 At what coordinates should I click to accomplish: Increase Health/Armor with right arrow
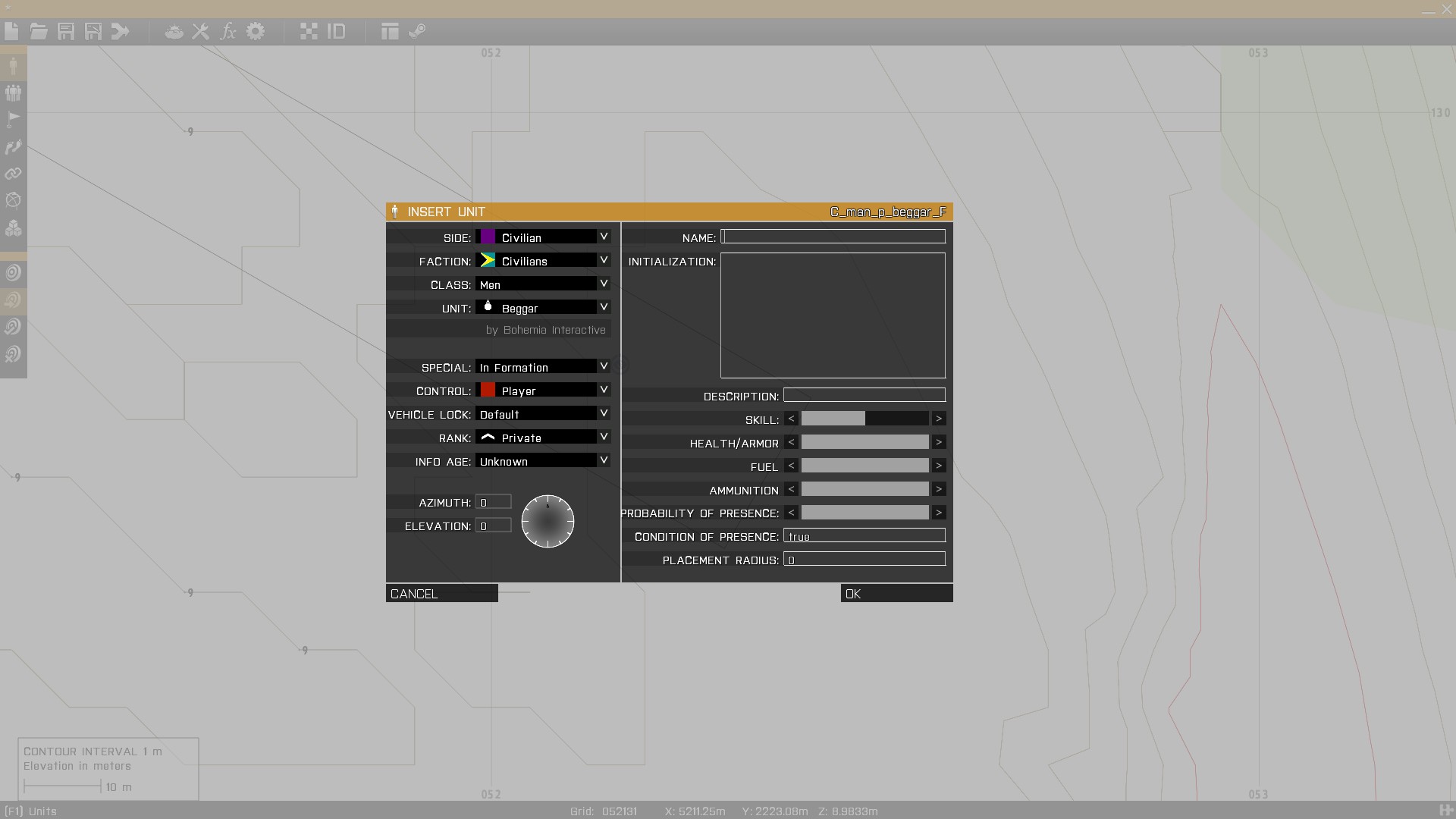[939, 442]
